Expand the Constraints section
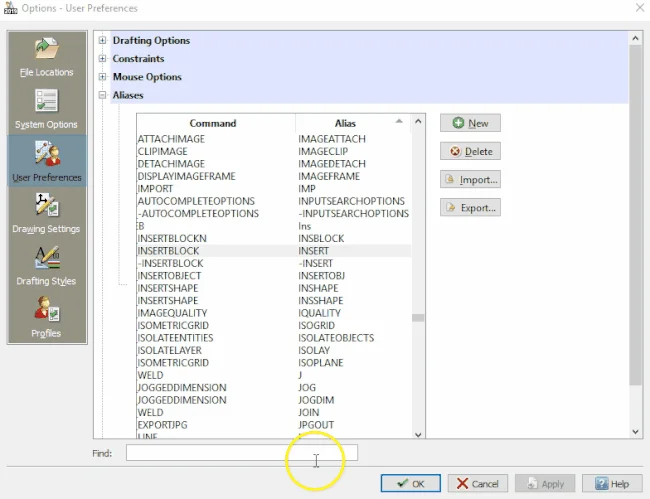The width and height of the screenshot is (650, 499). [x=103, y=59]
